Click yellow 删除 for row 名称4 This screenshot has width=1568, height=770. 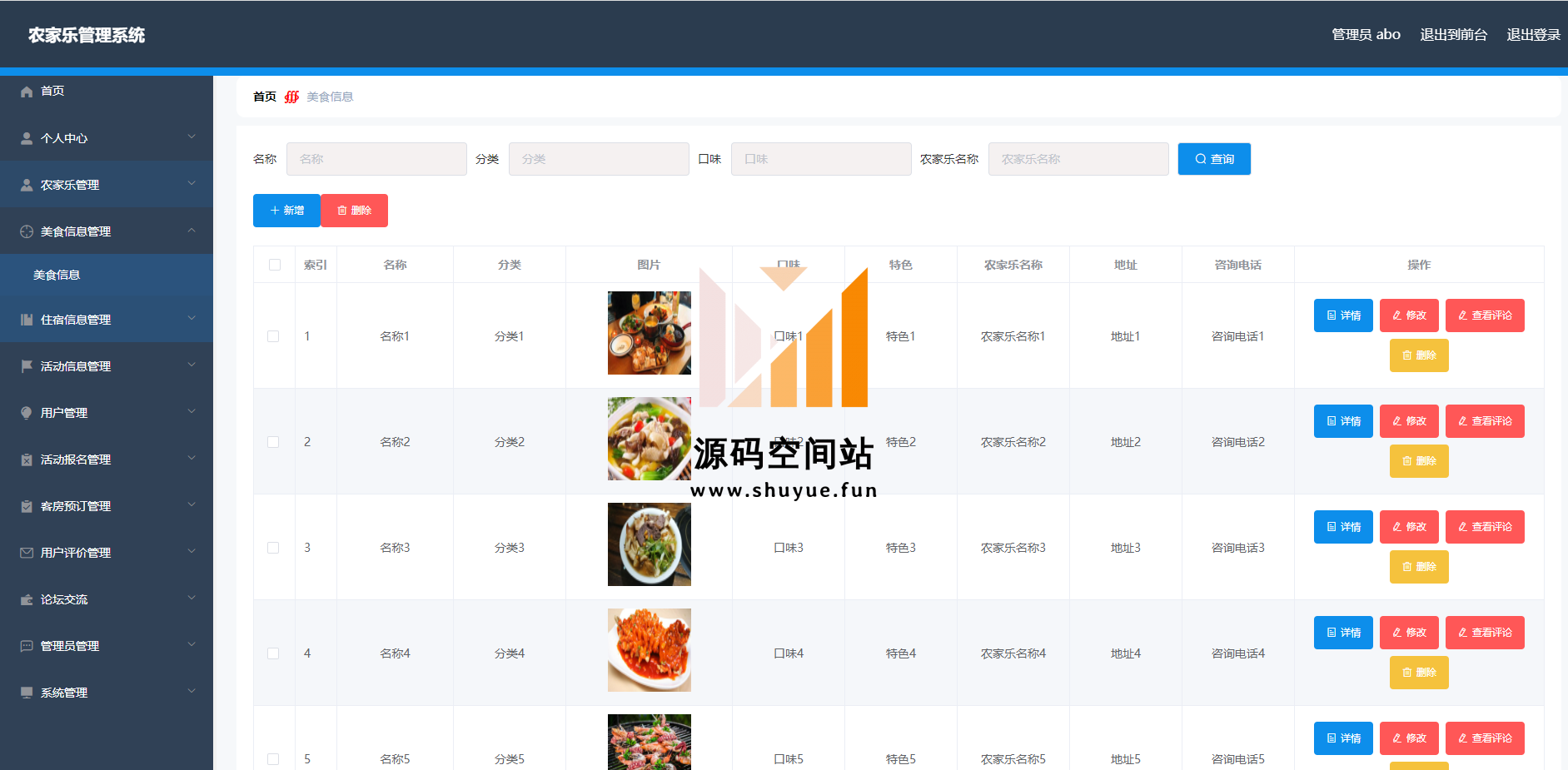point(1419,673)
